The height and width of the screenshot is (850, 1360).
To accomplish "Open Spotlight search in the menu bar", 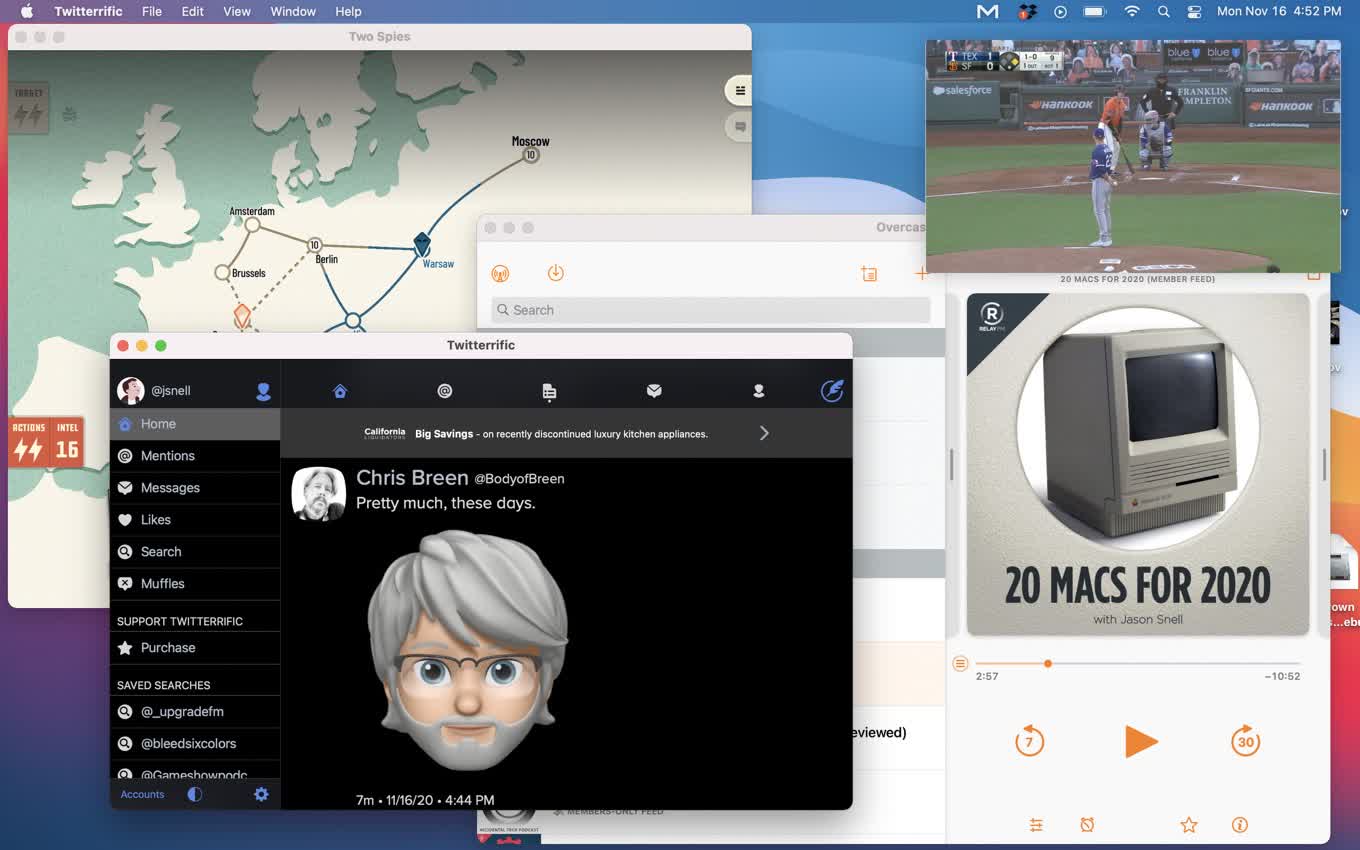I will [x=1163, y=11].
